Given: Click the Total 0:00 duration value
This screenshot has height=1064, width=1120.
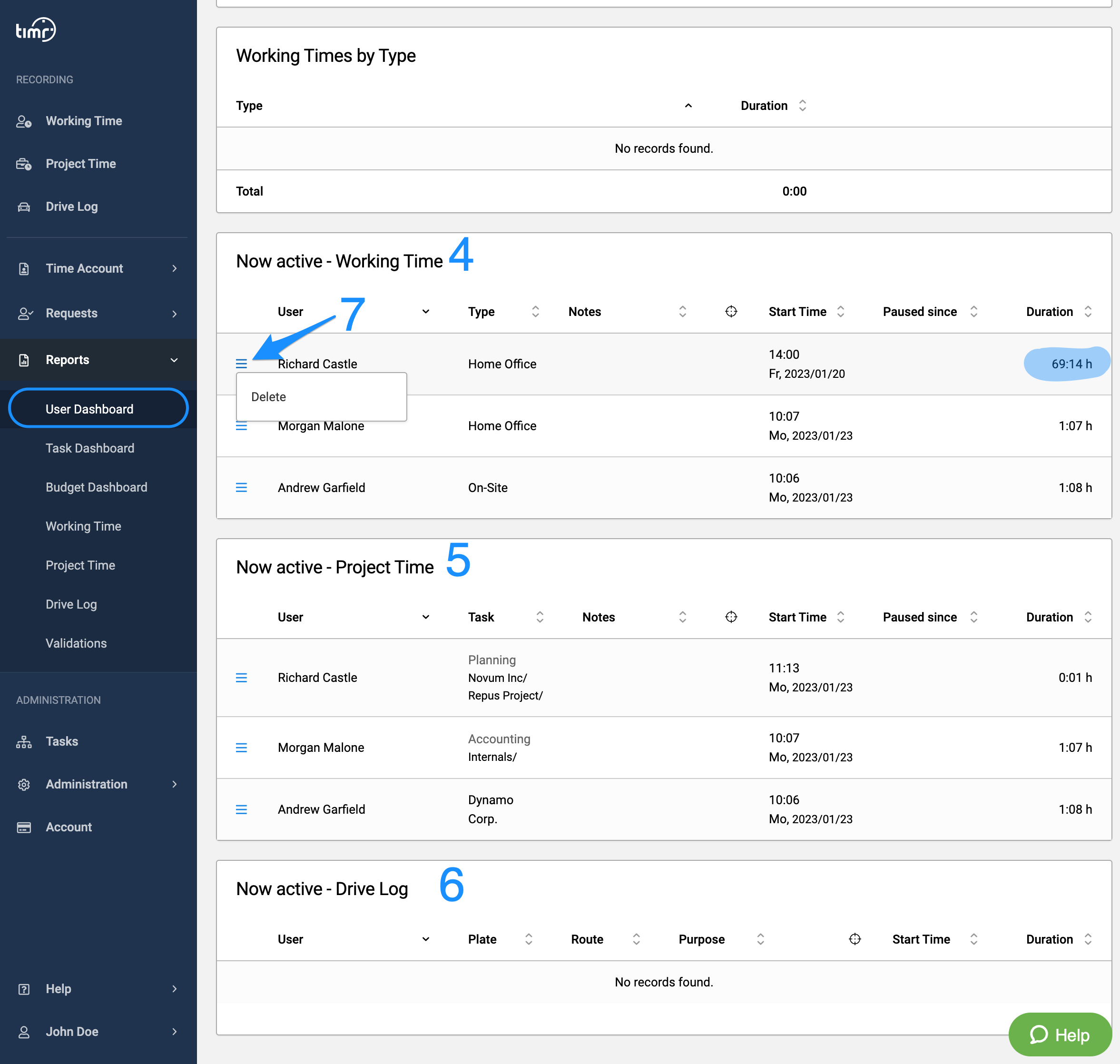Looking at the screenshot, I should pyautogui.click(x=794, y=191).
